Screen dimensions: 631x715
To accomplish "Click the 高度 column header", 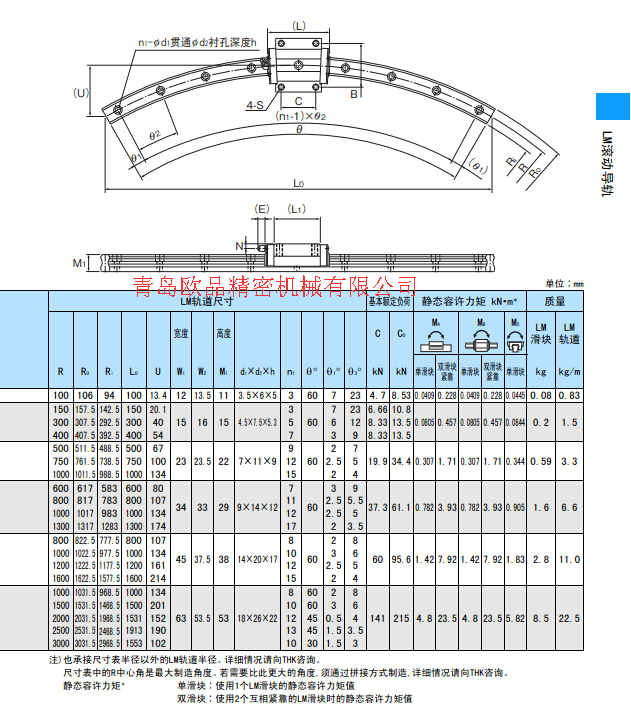I will 223,334.
